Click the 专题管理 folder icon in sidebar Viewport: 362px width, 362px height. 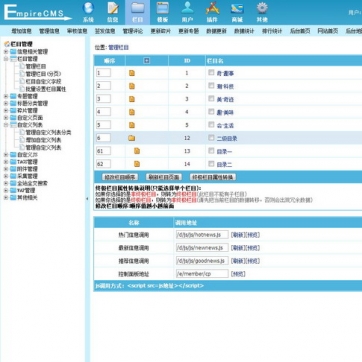pyautogui.click(x=13, y=96)
